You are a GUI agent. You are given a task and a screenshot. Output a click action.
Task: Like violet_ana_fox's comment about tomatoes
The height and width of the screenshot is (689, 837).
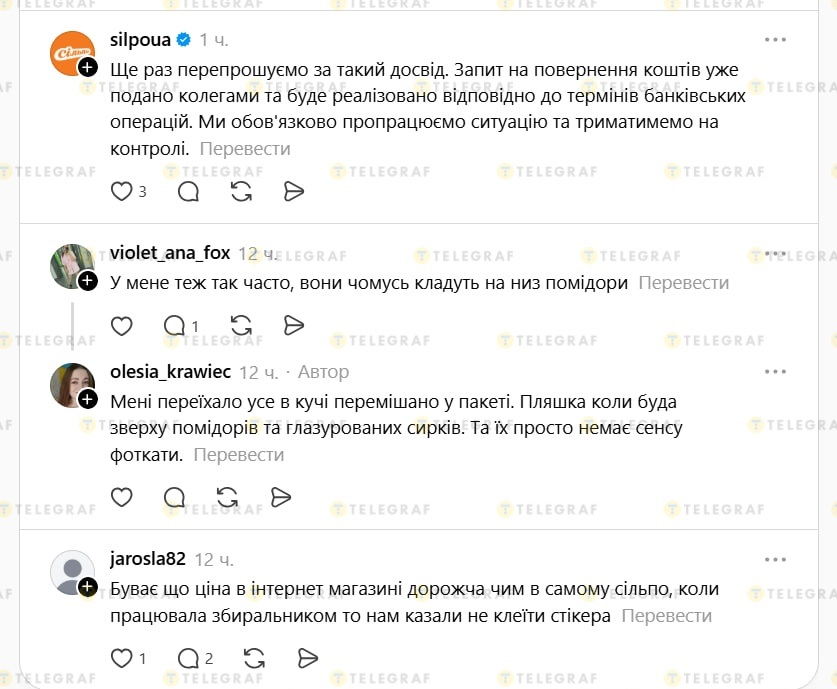click(x=121, y=325)
